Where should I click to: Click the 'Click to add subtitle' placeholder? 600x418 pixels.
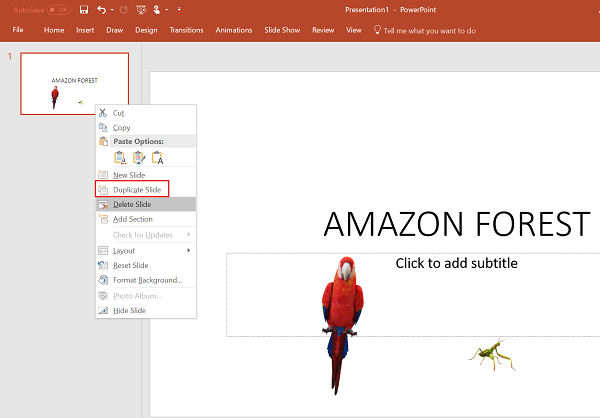[457, 263]
